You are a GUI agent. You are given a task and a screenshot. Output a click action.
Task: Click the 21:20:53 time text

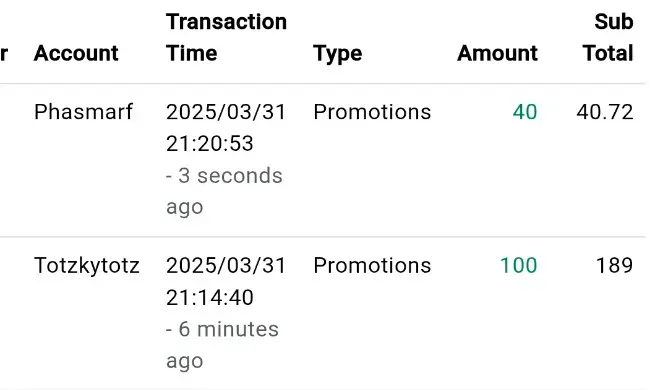click(210, 144)
